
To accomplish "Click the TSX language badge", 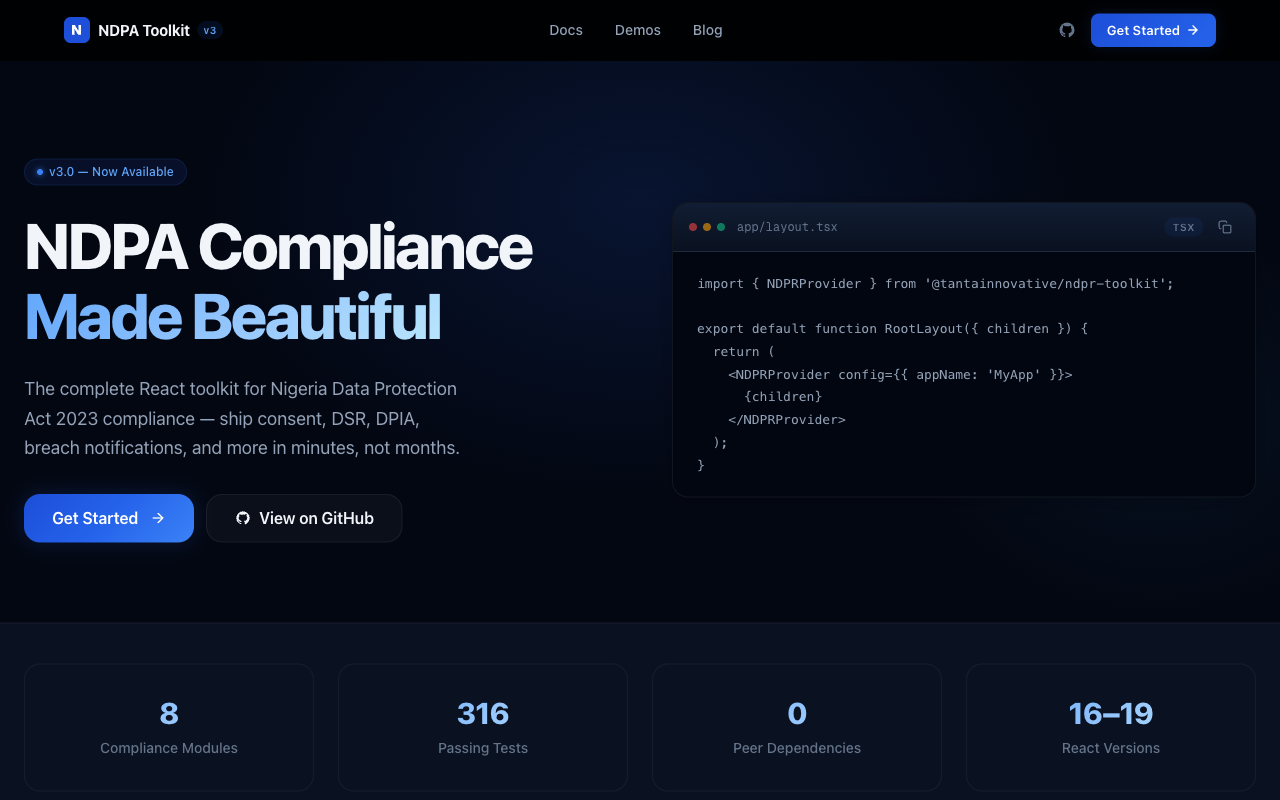I will pyautogui.click(x=1184, y=227).
